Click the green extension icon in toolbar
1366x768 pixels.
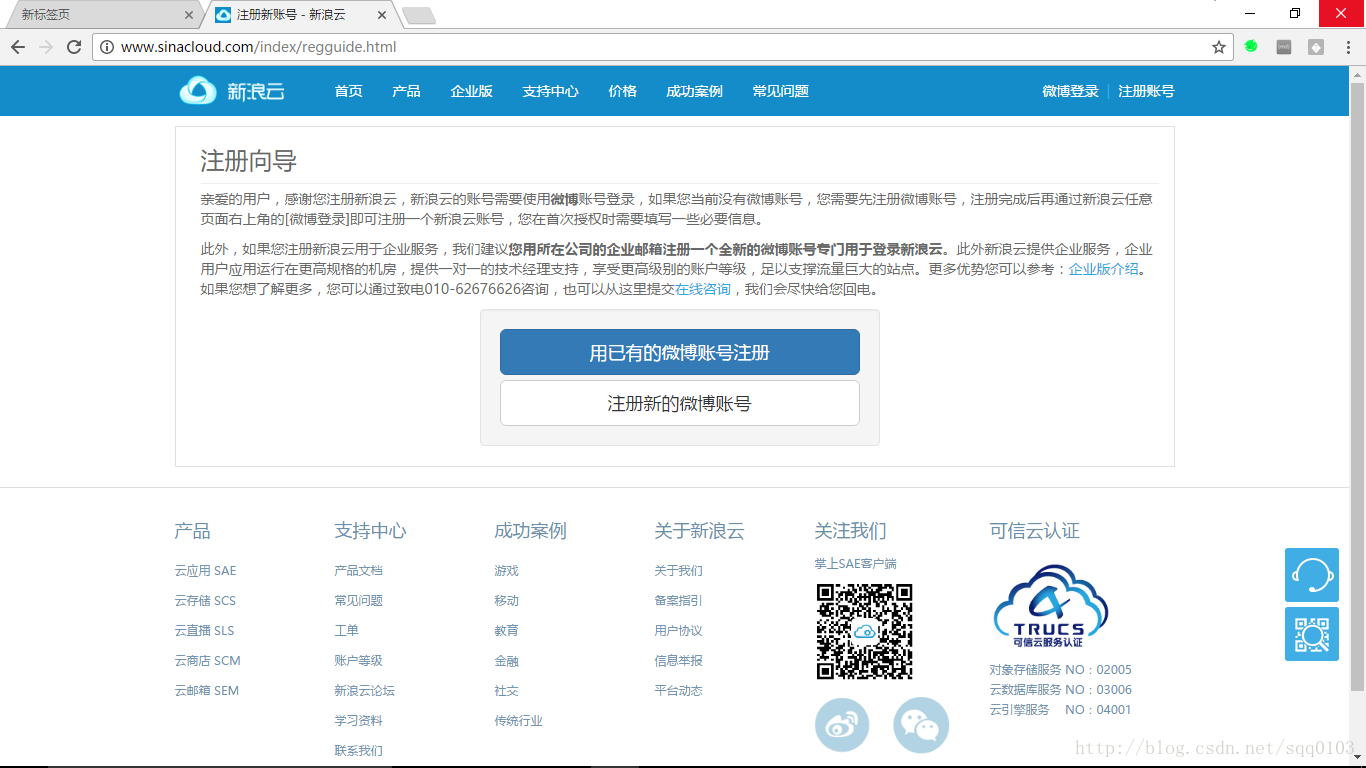pyautogui.click(x=1251, y=46)
